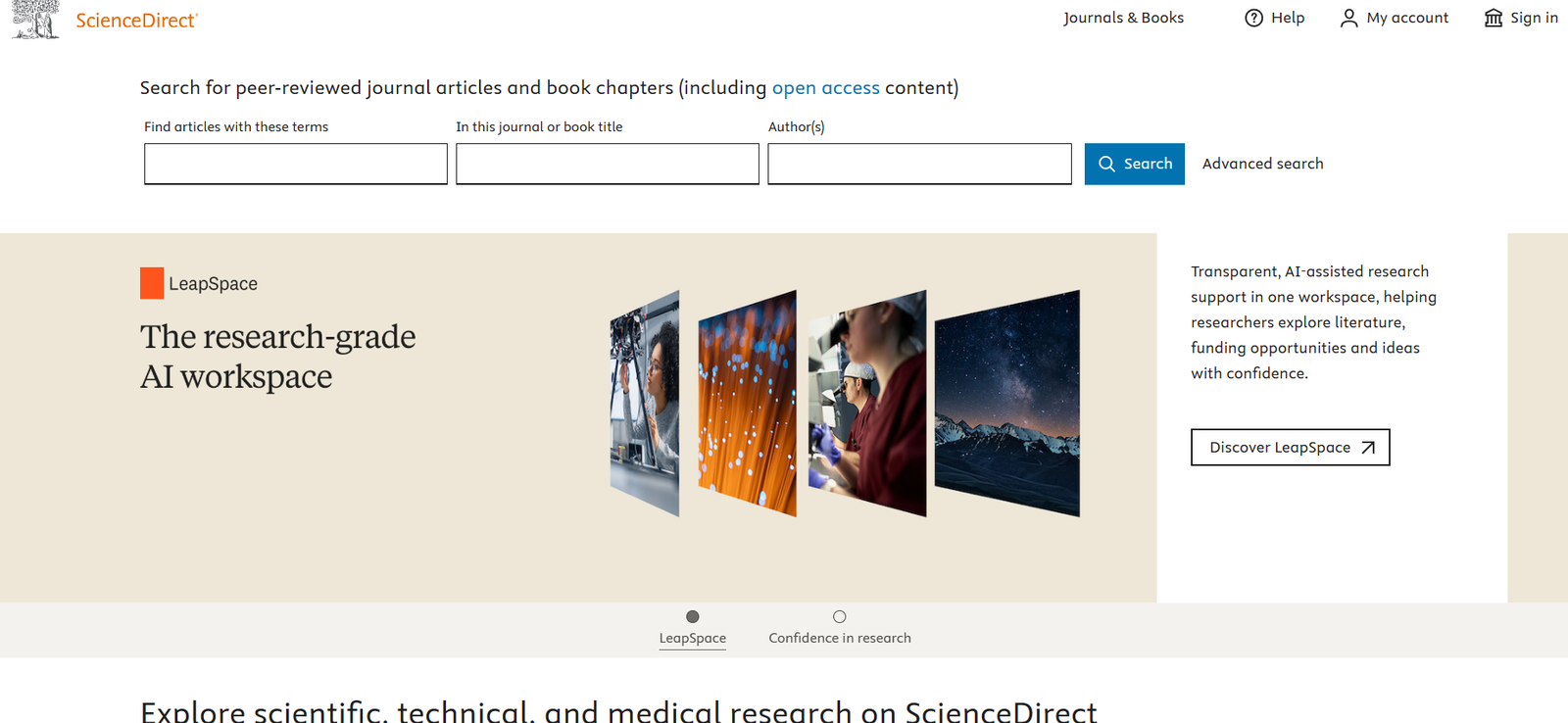Click the My account person icon
The height and width of the screenshot is (723, 1568).
pos(1348,18)
